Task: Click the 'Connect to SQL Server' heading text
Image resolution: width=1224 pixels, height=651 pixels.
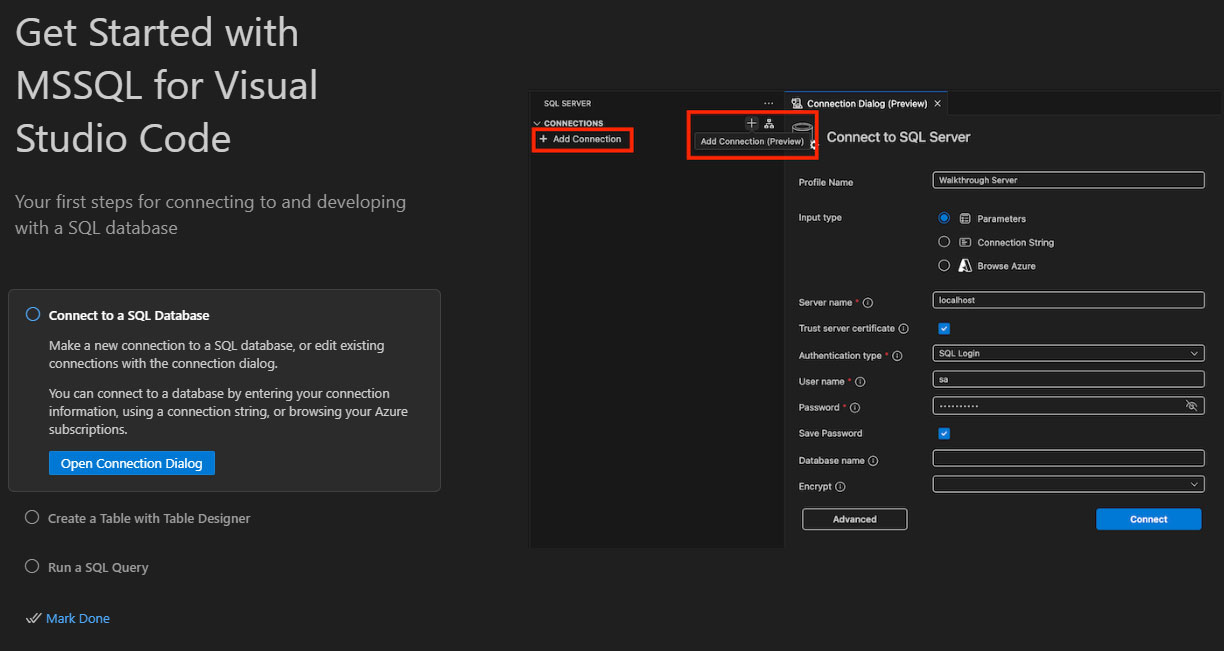Action: point(899,137)
